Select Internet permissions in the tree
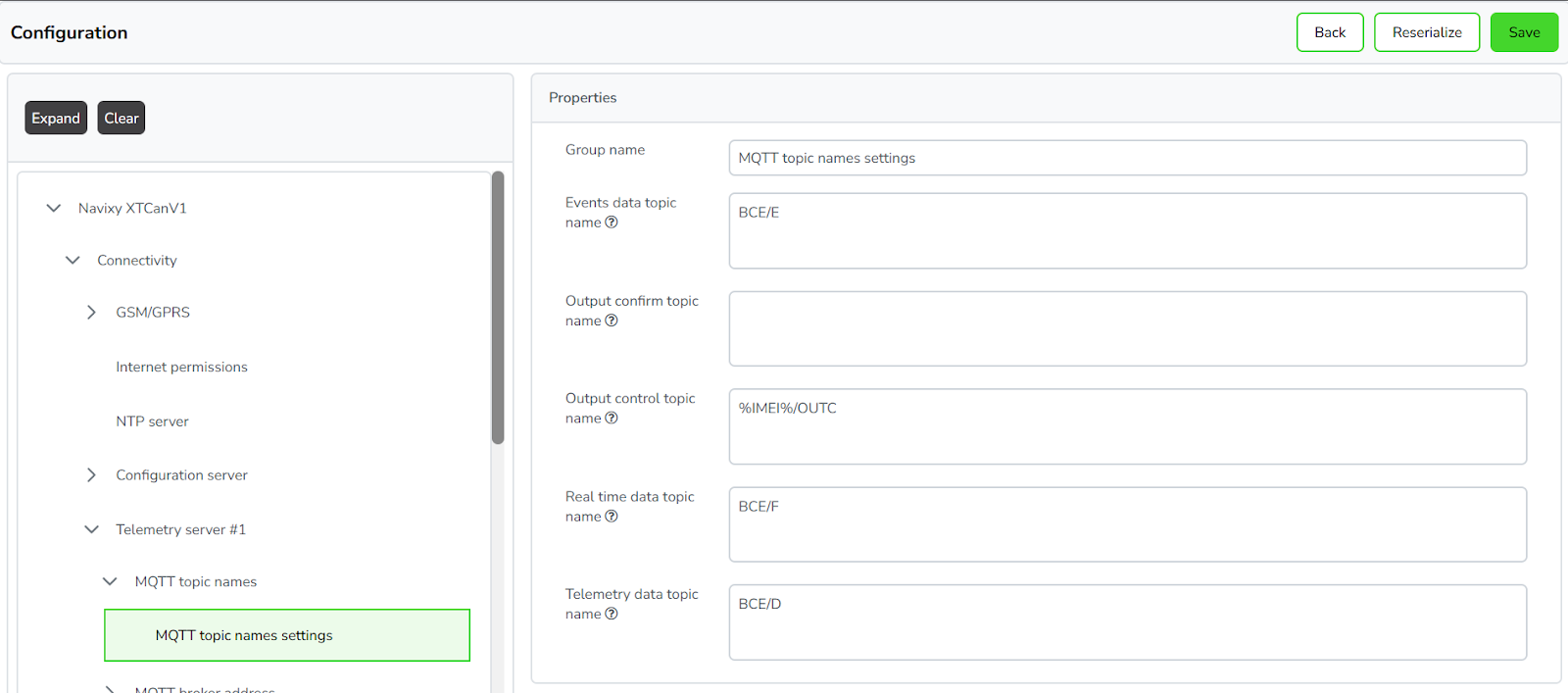 point(181,367)
